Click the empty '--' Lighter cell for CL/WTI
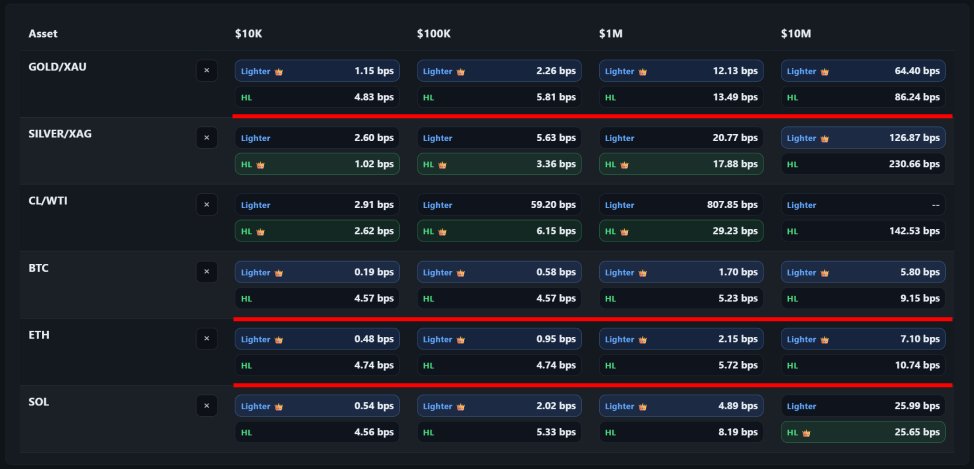The height and width of the screenshot is (469, 974). coord(863,205)
